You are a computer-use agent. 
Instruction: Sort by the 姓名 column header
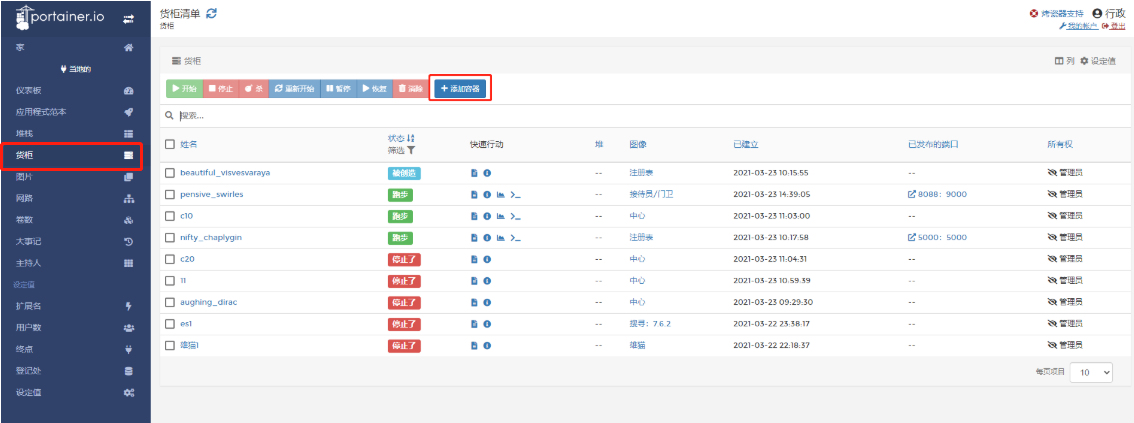pyautogui.click(x=188, y=145)
